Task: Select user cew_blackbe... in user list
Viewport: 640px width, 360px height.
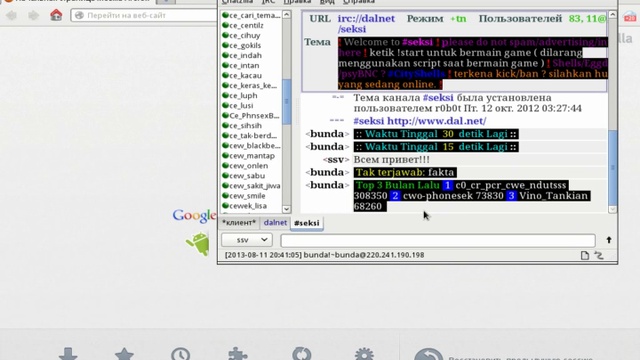Action: pyautogui.click(x=251, y=146)
